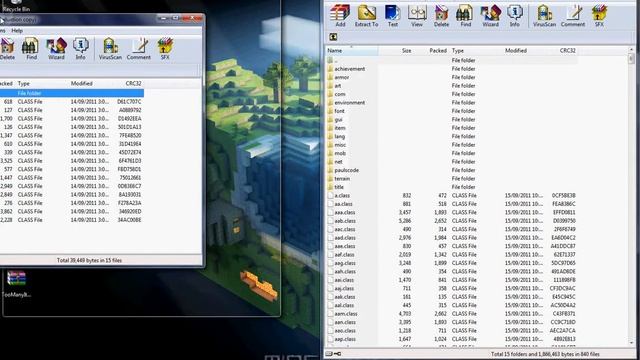This screenshot has width=640, height=360.
Task: Sort by CRC32 column in left window
Action: click(x=133, y=83)
